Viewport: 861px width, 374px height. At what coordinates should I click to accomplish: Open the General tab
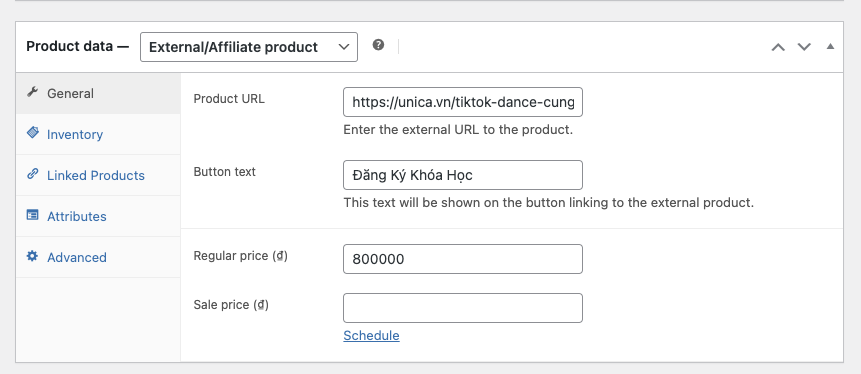(x=98, y=93)
